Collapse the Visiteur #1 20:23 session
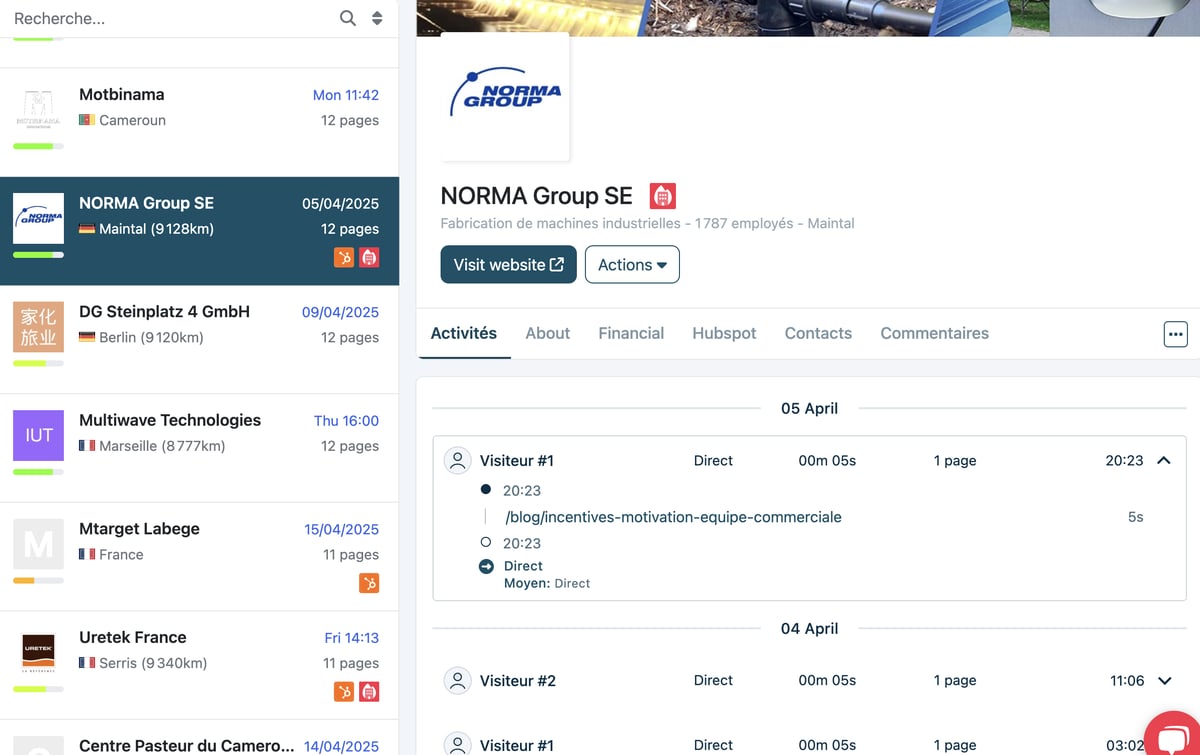Screen dimensions: 1200x755 (x=1164, y=460)
